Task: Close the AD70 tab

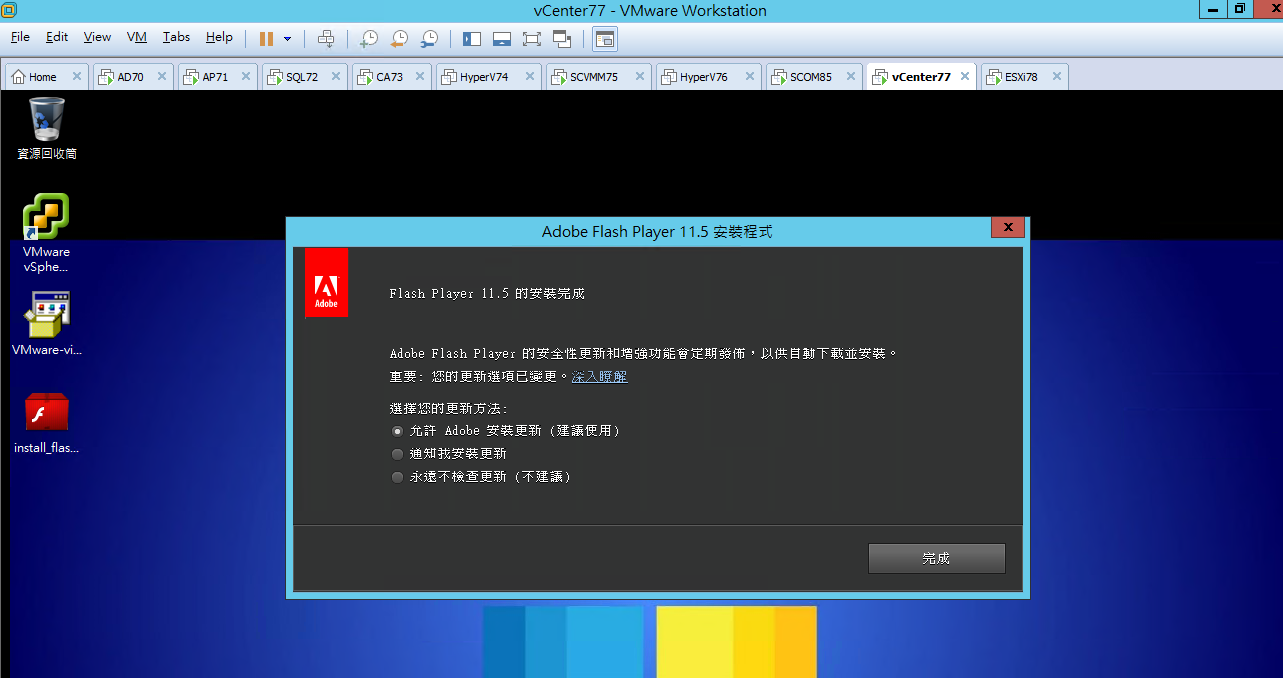Action: 162,77
